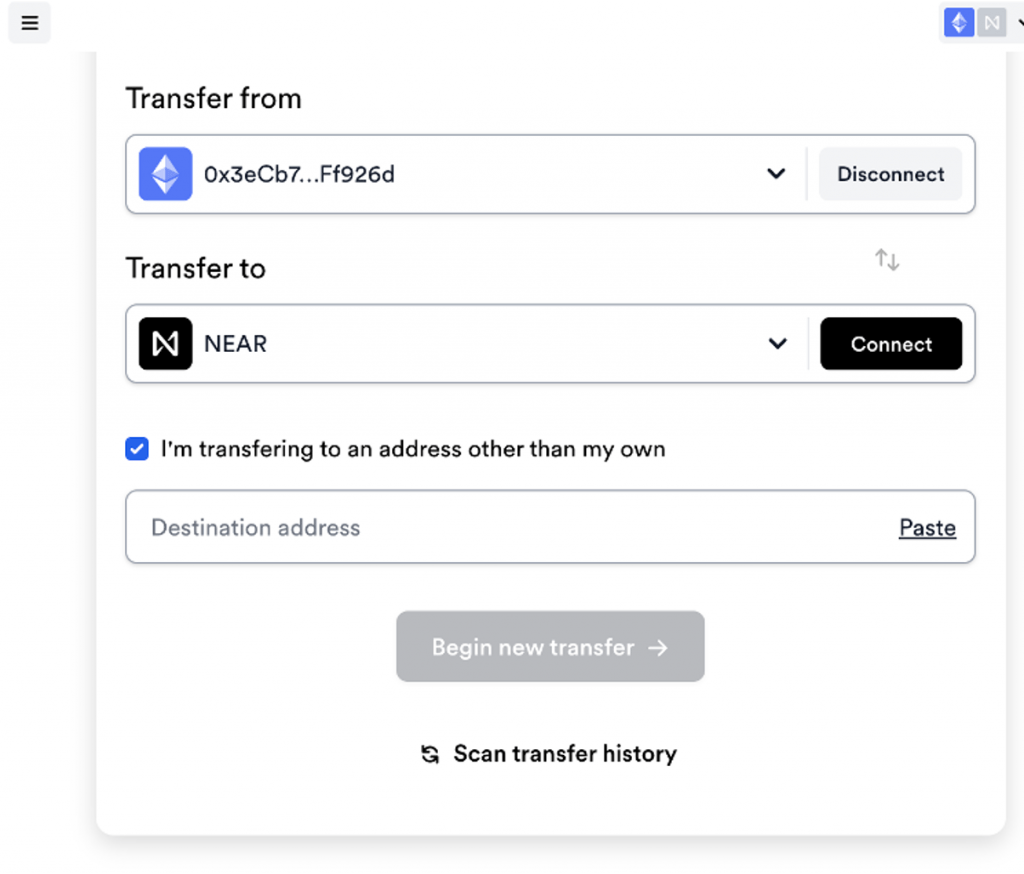Click the arrow on Begin new transfer

[x=657, y=648]
